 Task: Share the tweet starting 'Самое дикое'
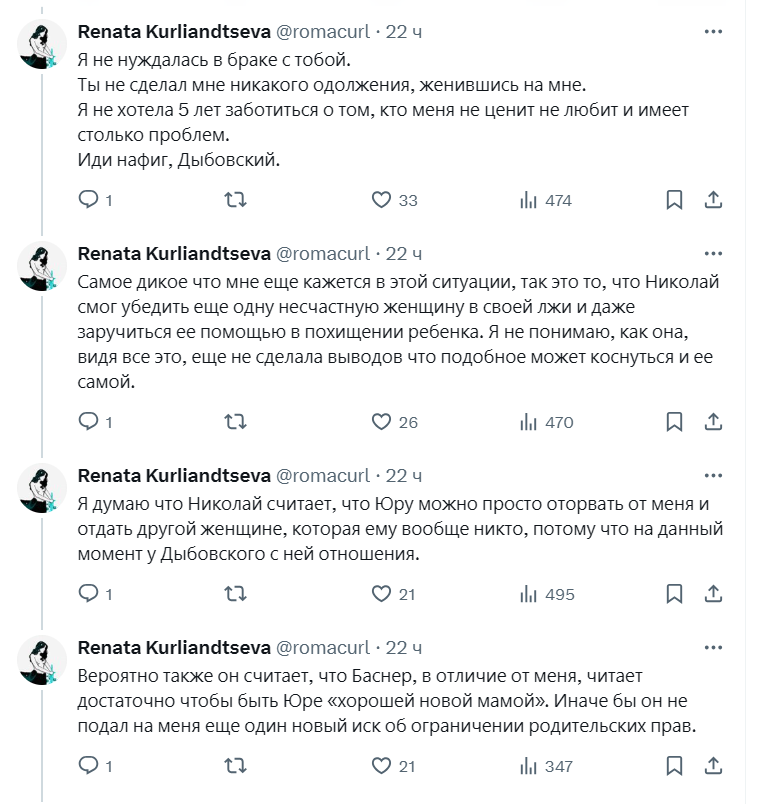(x=713, y=422)
